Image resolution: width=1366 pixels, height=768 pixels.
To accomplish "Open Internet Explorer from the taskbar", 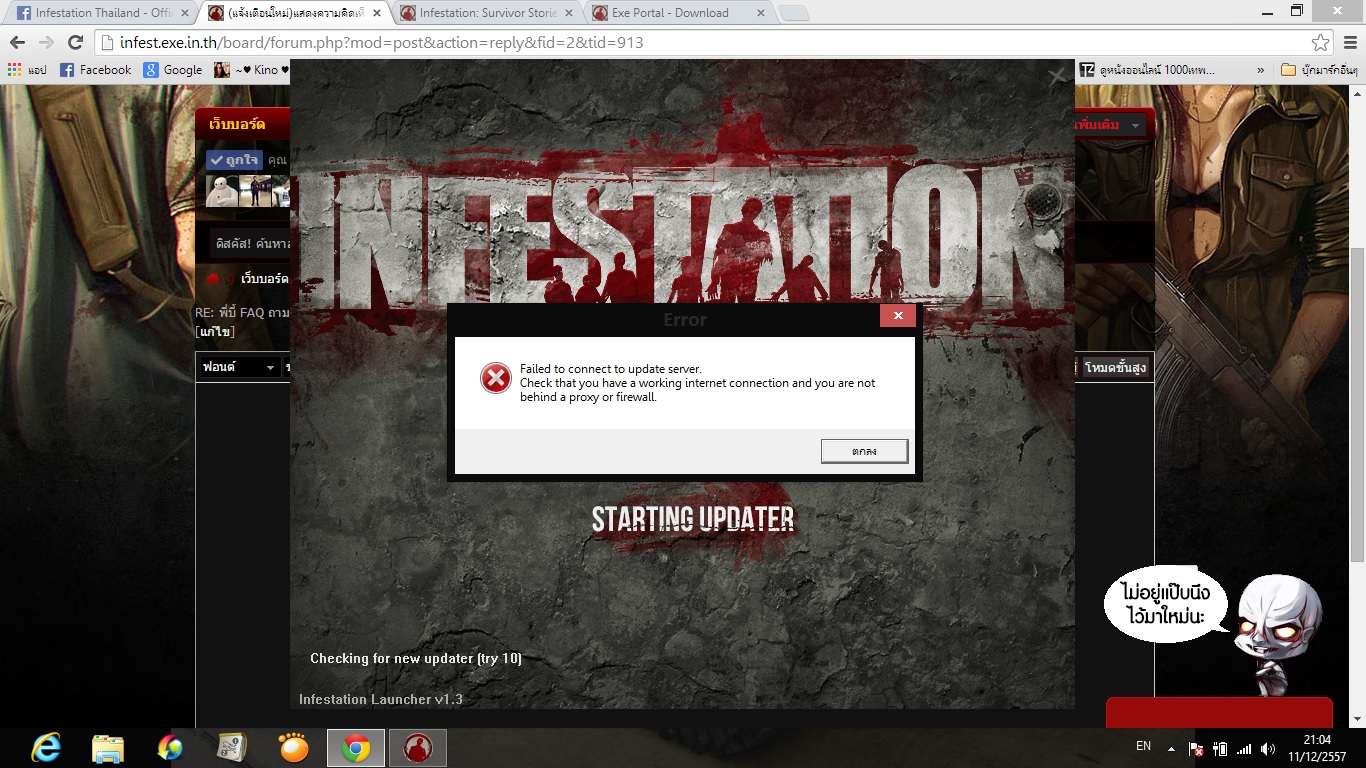I will coord(45,747).
